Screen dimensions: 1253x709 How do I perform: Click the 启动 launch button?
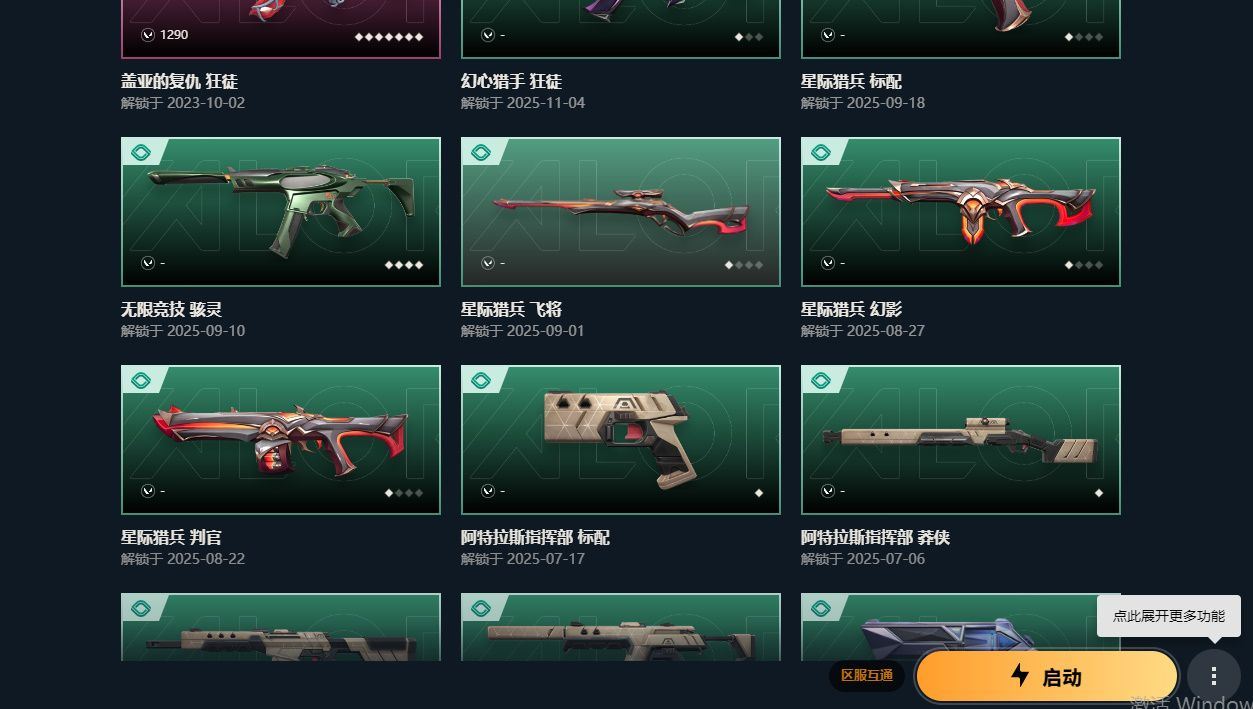(x=1047, y=676)
